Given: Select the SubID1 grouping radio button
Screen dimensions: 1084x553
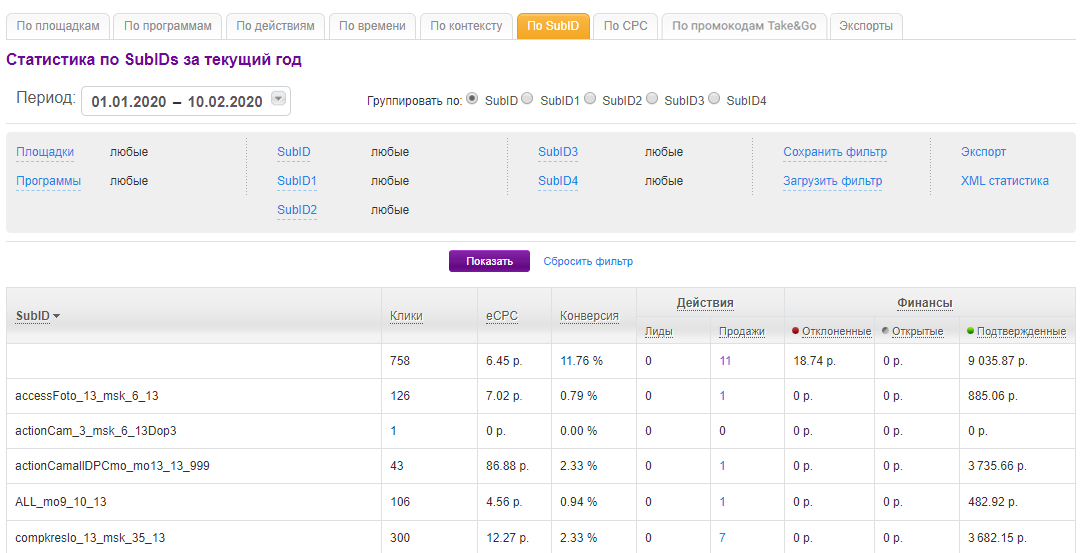Looking at the screenshot, I should 527,99.
